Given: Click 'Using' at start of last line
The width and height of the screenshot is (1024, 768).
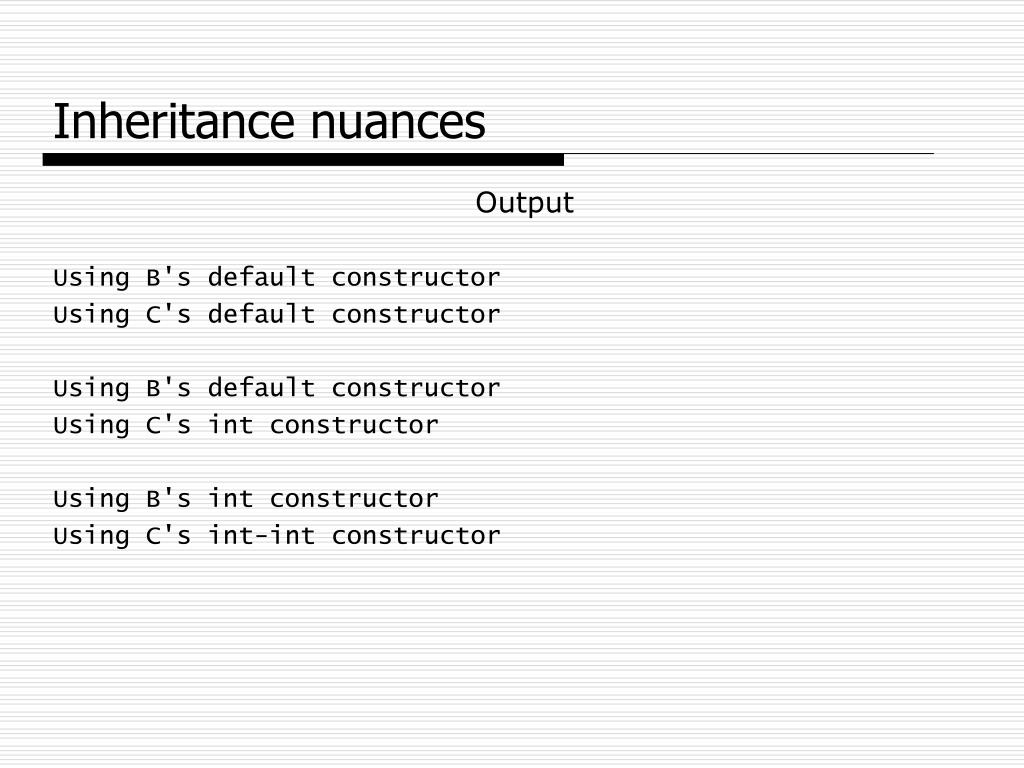Looking at the screenshot, I should (91, 537).
